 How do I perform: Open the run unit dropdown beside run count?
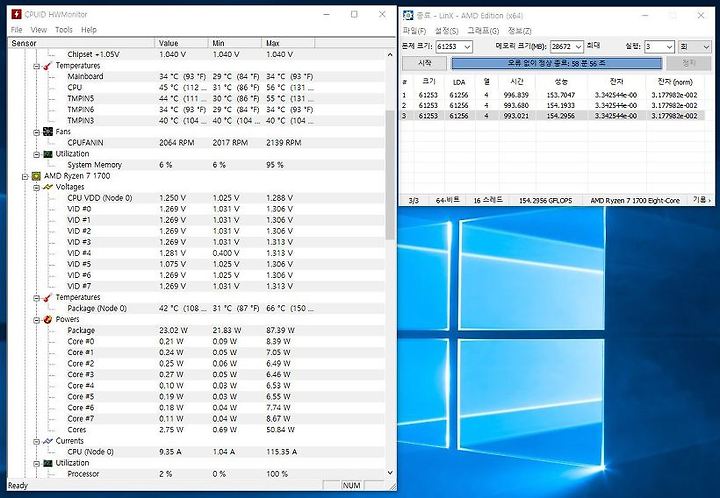coord(706,47)
